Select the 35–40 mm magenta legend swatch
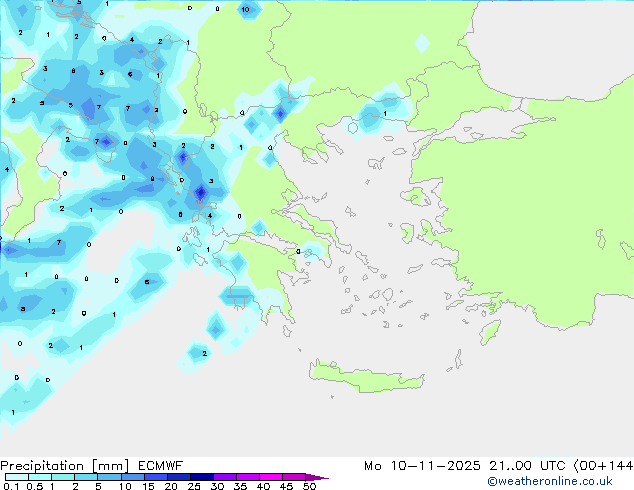 248,477
